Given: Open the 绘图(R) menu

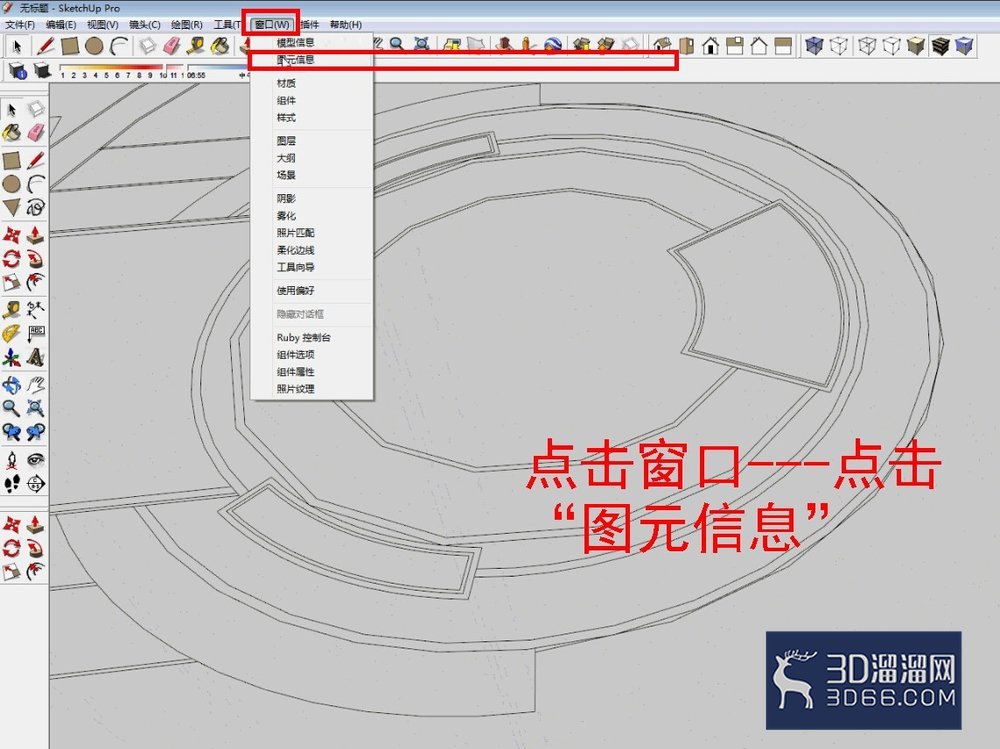Looking at the screenshot, I should point(187,24).
